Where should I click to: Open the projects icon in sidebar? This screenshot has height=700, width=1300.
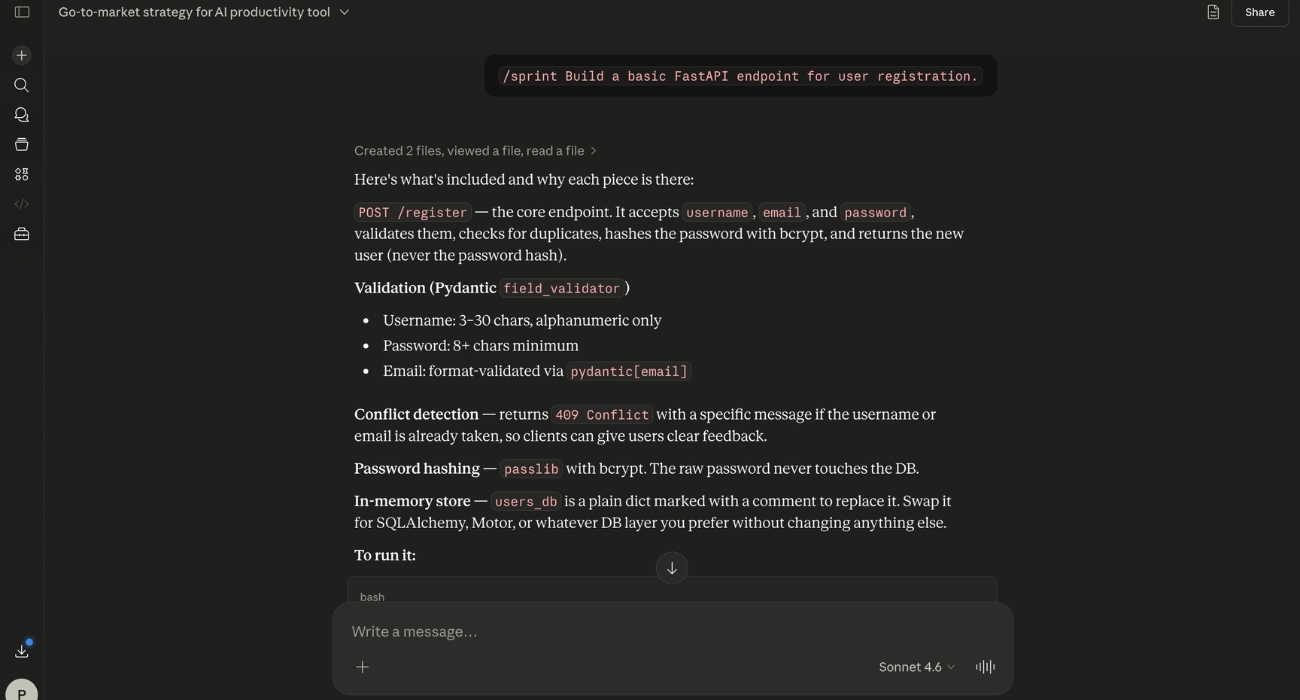pyautogui.click(x=22, y=144)
